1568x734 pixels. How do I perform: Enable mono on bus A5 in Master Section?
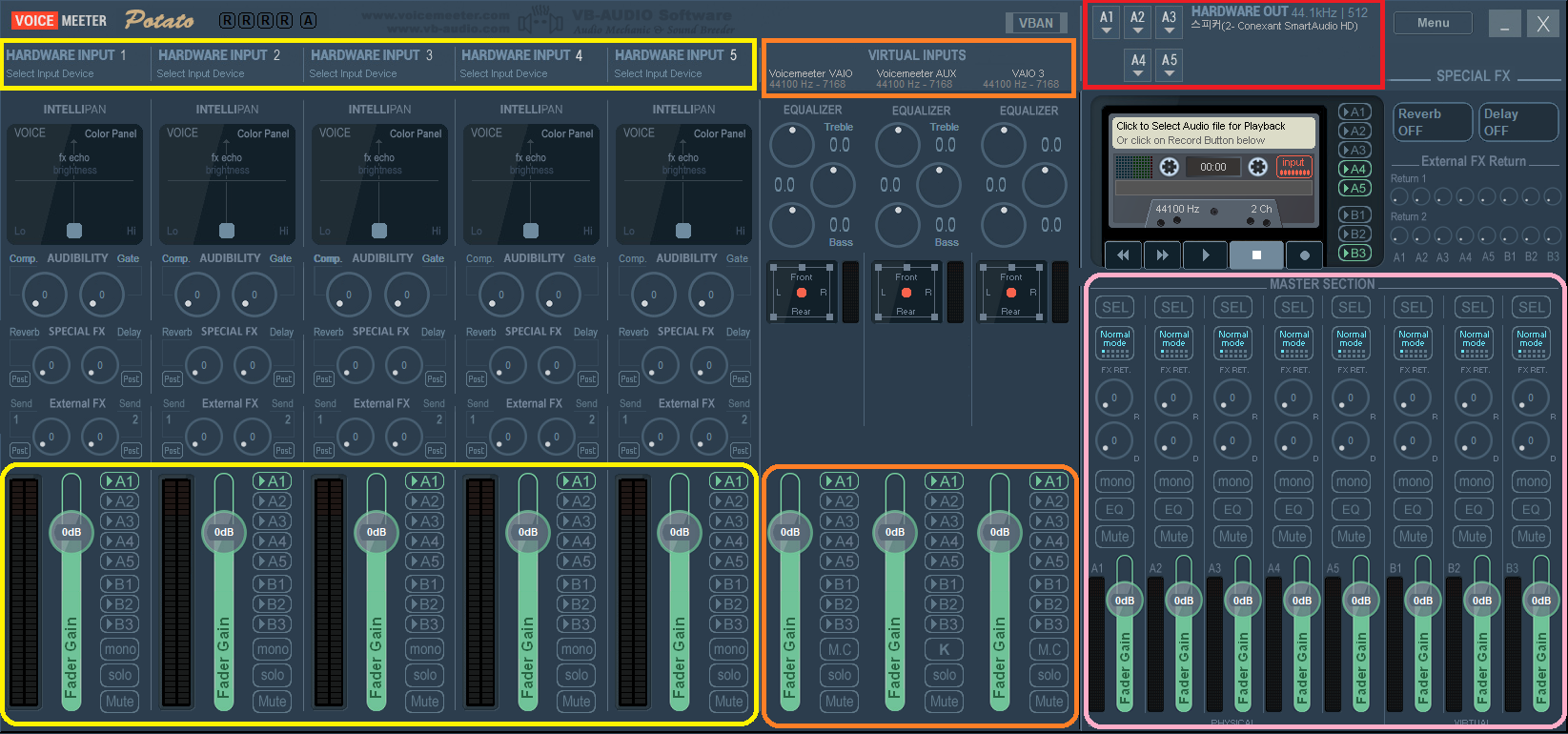click(x=1352, y=482)
